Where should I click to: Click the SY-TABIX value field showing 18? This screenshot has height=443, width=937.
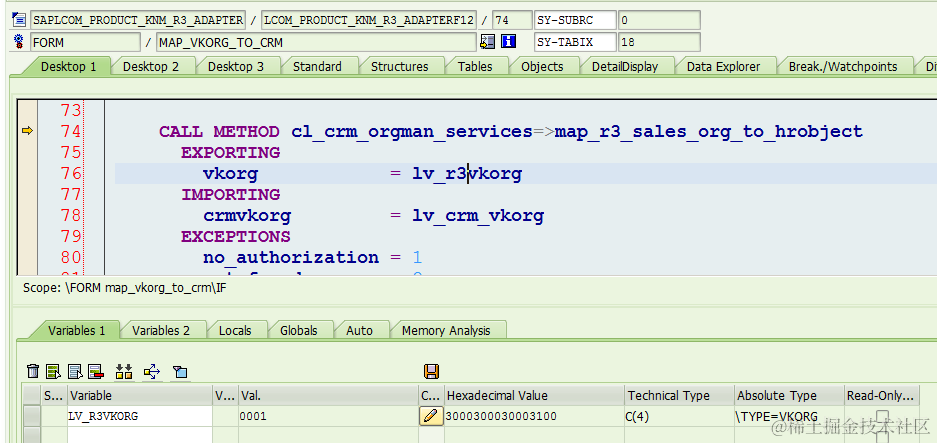click(659, 42)
